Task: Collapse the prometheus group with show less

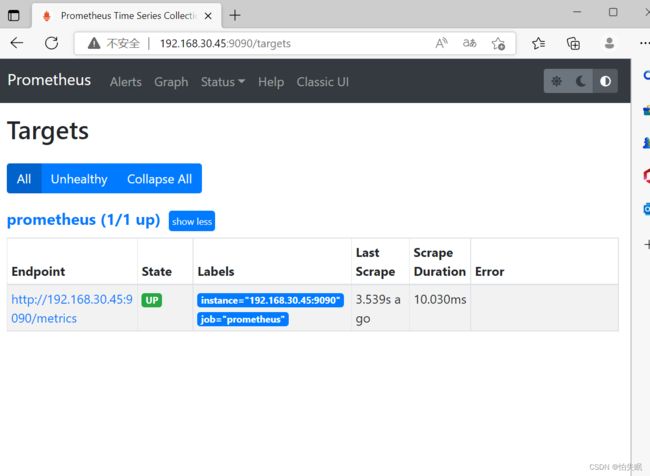Action: click(192, 221)
